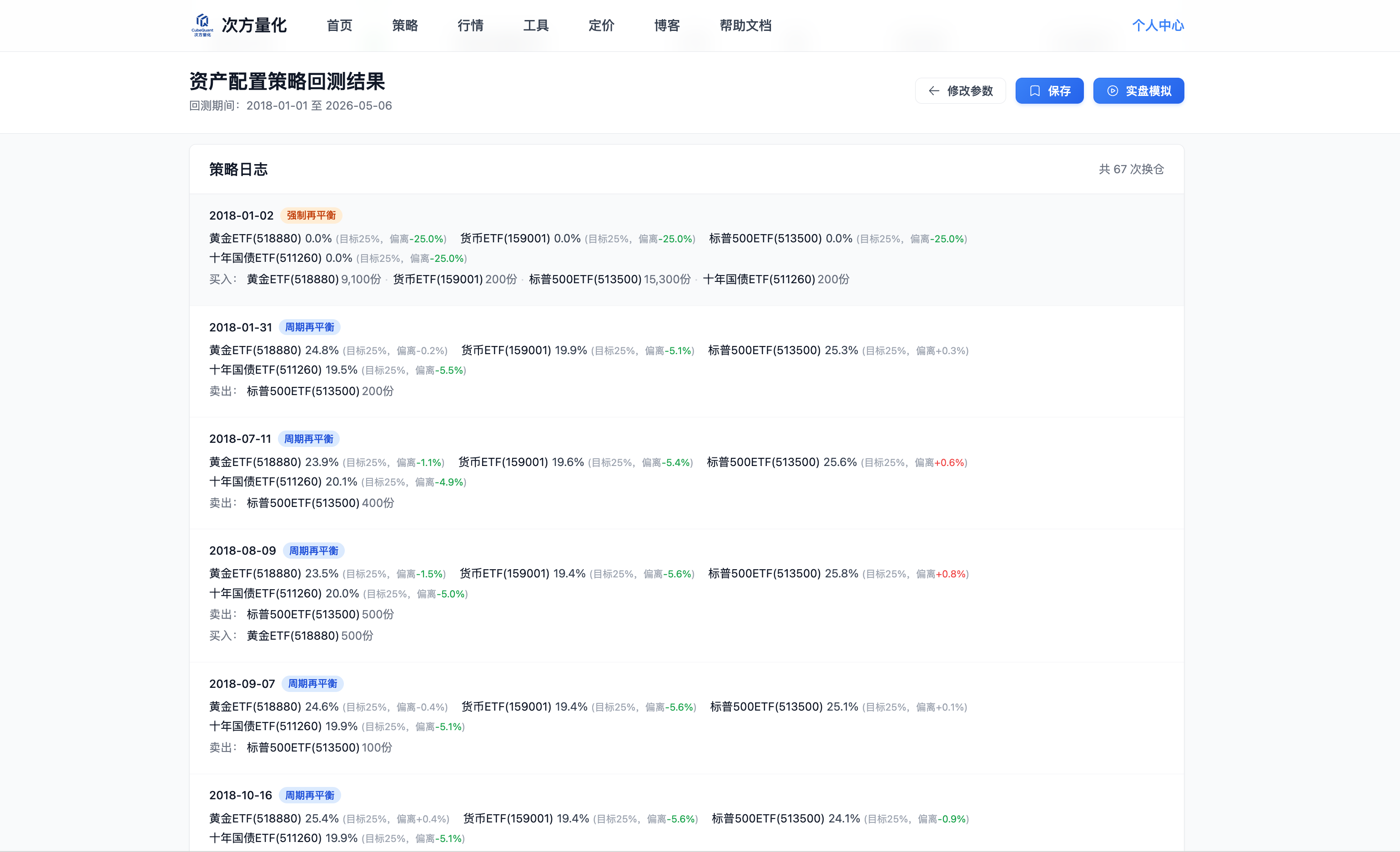Click the 周期再平衡 tag on 2018-08-09
The width and height of the screenshot is (1400, 852).
click(314, 551)
